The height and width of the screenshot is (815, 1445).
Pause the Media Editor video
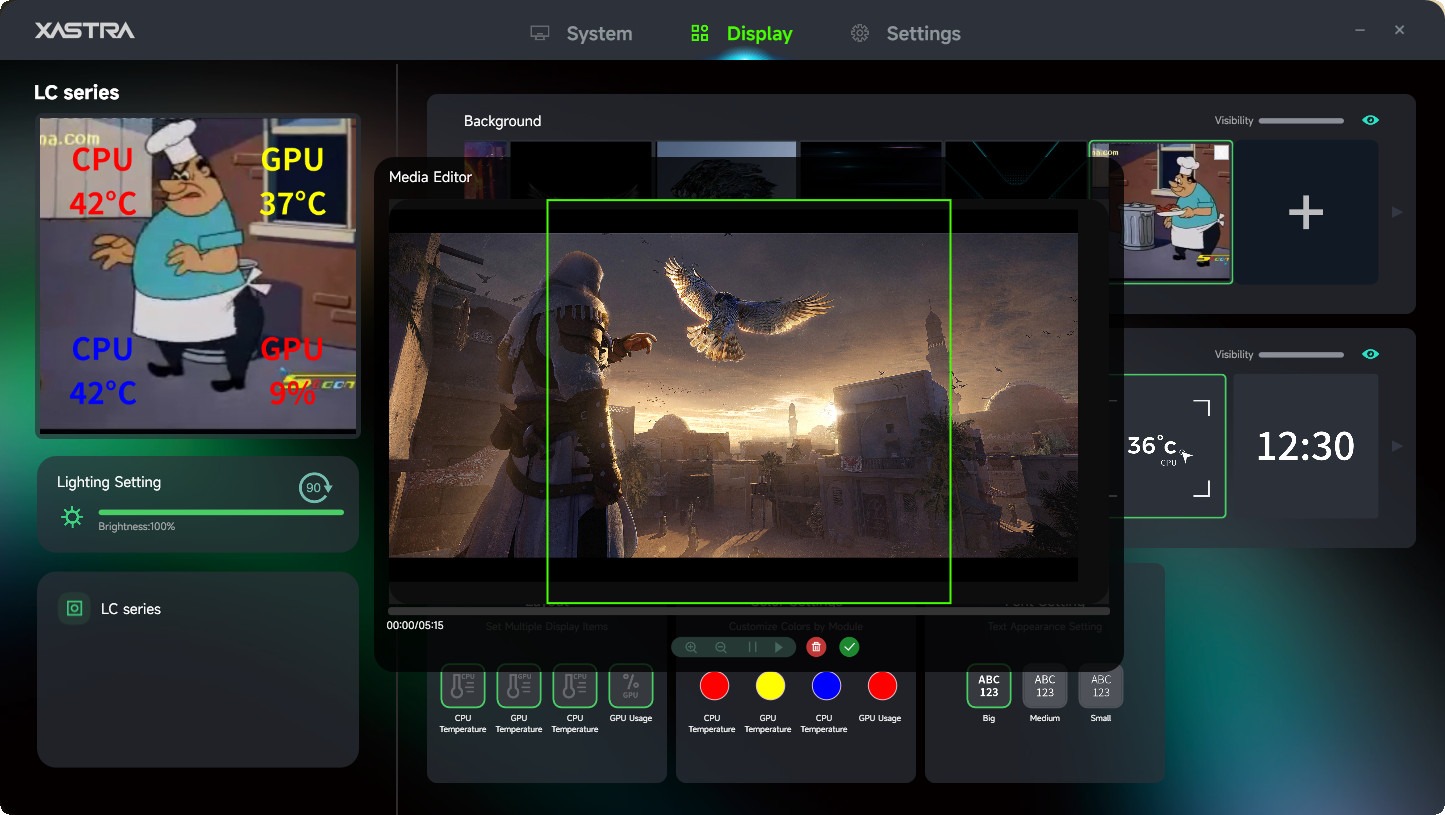pyautogui.click(x=752, y=647)
